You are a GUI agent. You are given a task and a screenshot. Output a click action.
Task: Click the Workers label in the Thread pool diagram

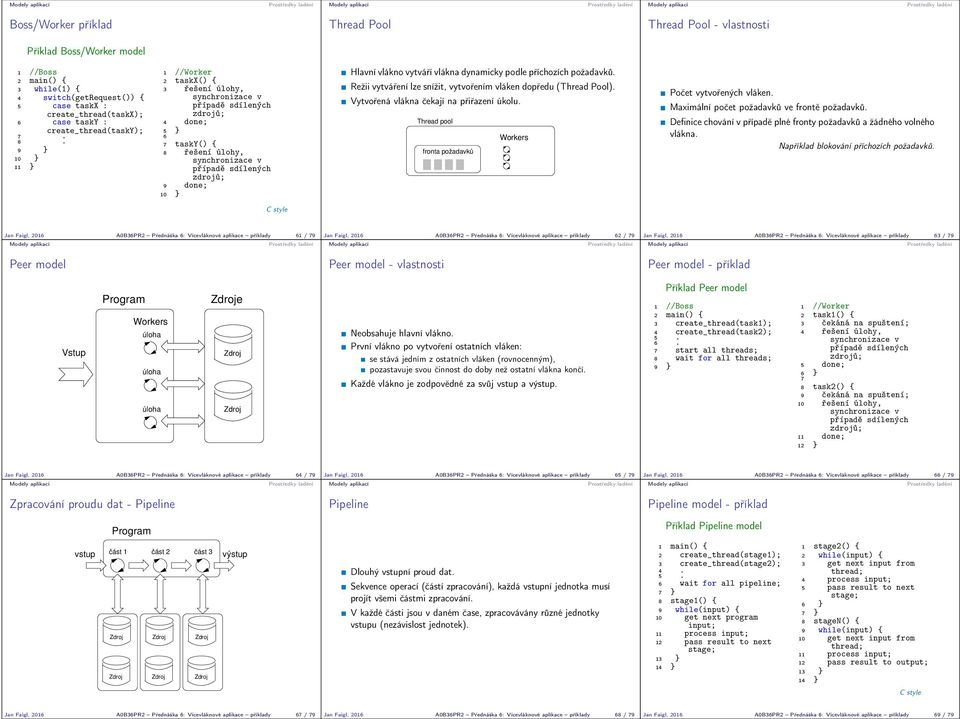point(514,137)
